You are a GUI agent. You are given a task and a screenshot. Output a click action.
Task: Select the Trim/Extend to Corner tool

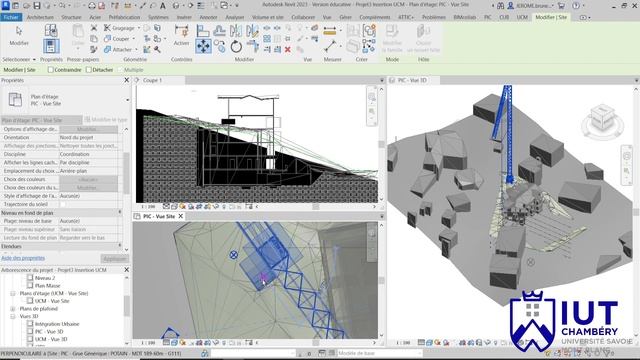[253, 46]
